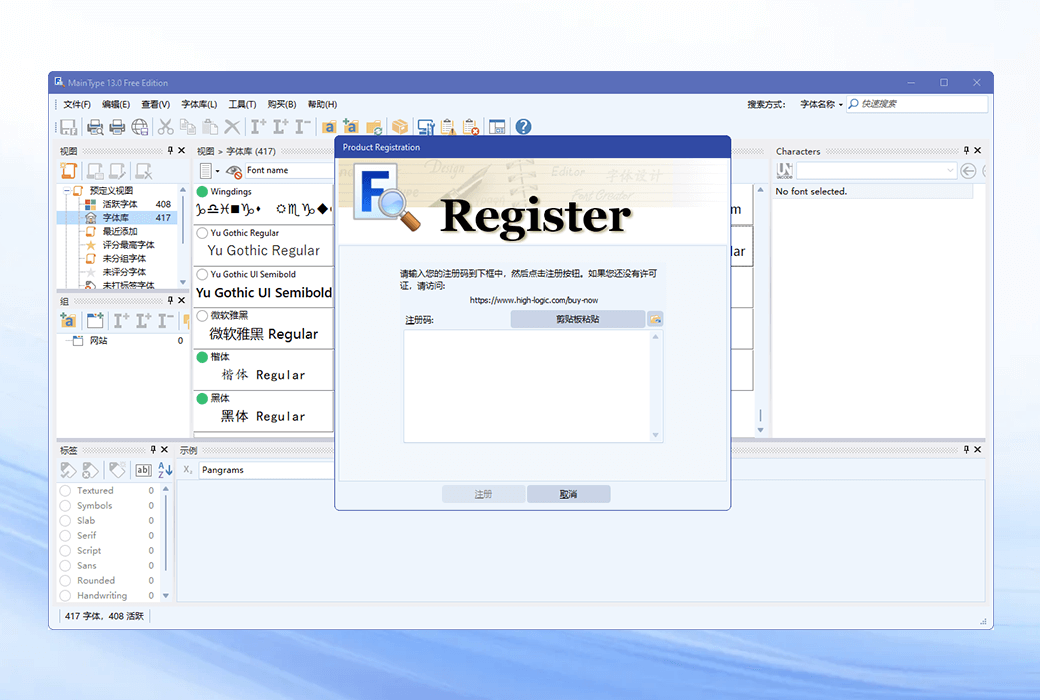
Task: Open the Characters panel block combo box
Action: pyautogui.click(x=876, y=171)
